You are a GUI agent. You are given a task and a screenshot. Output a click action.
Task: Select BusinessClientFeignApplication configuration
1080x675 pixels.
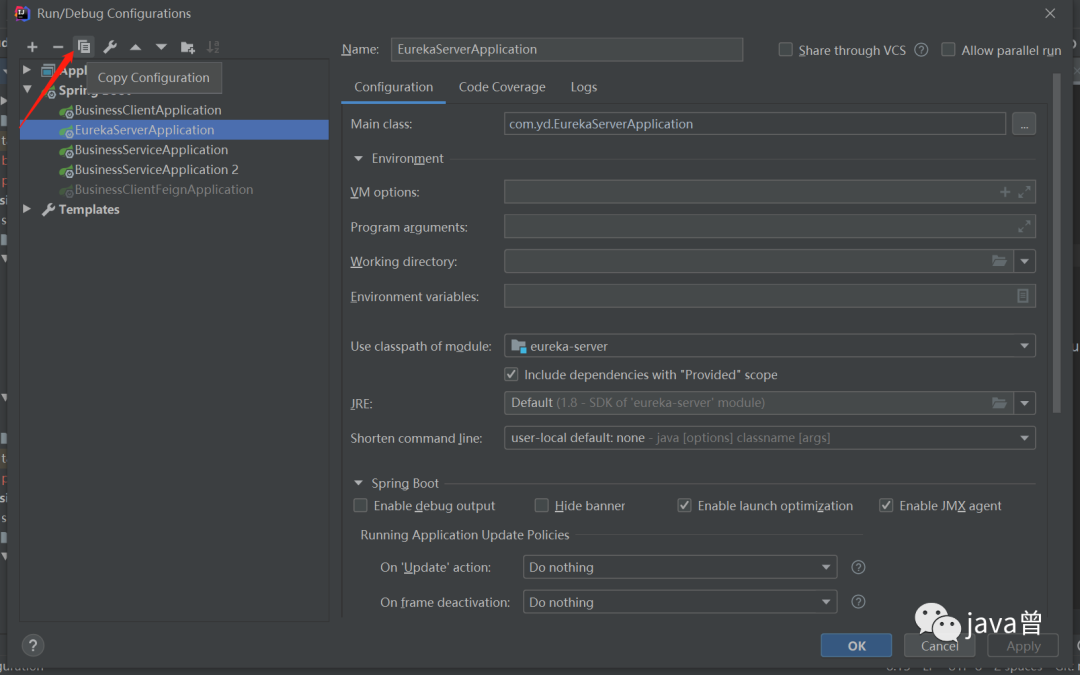coord(174,190)
